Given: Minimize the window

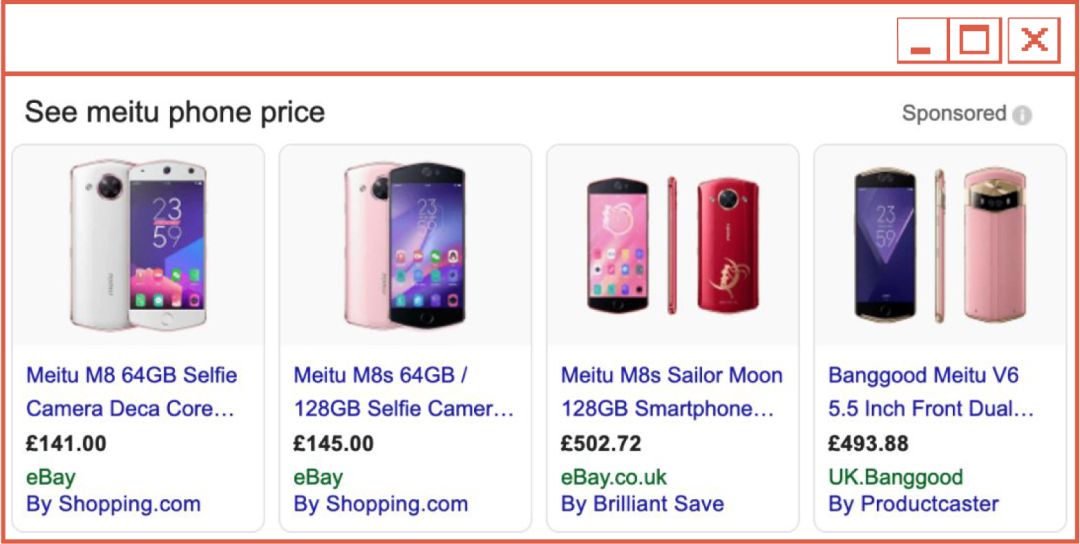Looking at the screenshot, I should click(922, 41).
